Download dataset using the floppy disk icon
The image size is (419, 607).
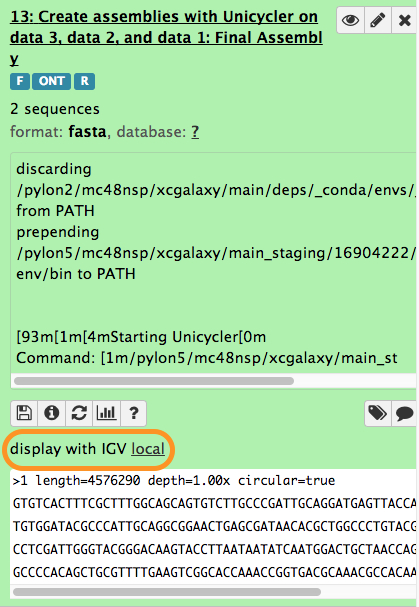pos(24,413)
